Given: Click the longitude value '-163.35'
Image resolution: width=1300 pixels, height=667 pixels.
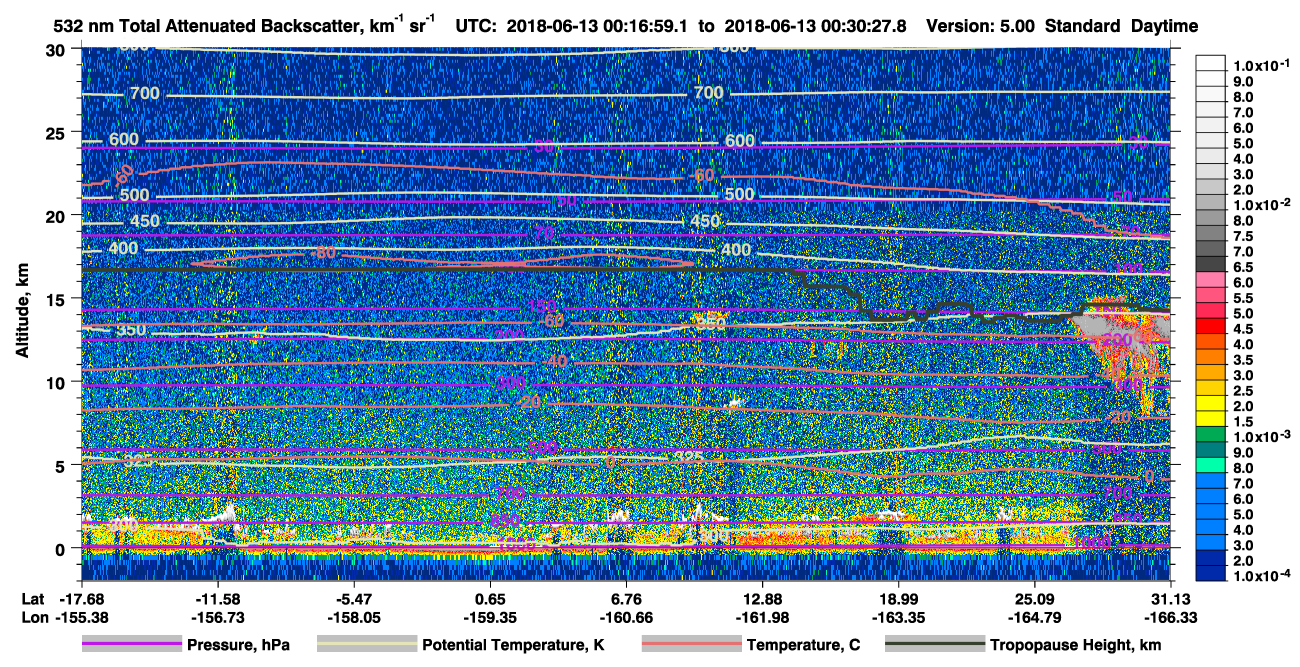Looking at the screenshot, I should (898, 616).
